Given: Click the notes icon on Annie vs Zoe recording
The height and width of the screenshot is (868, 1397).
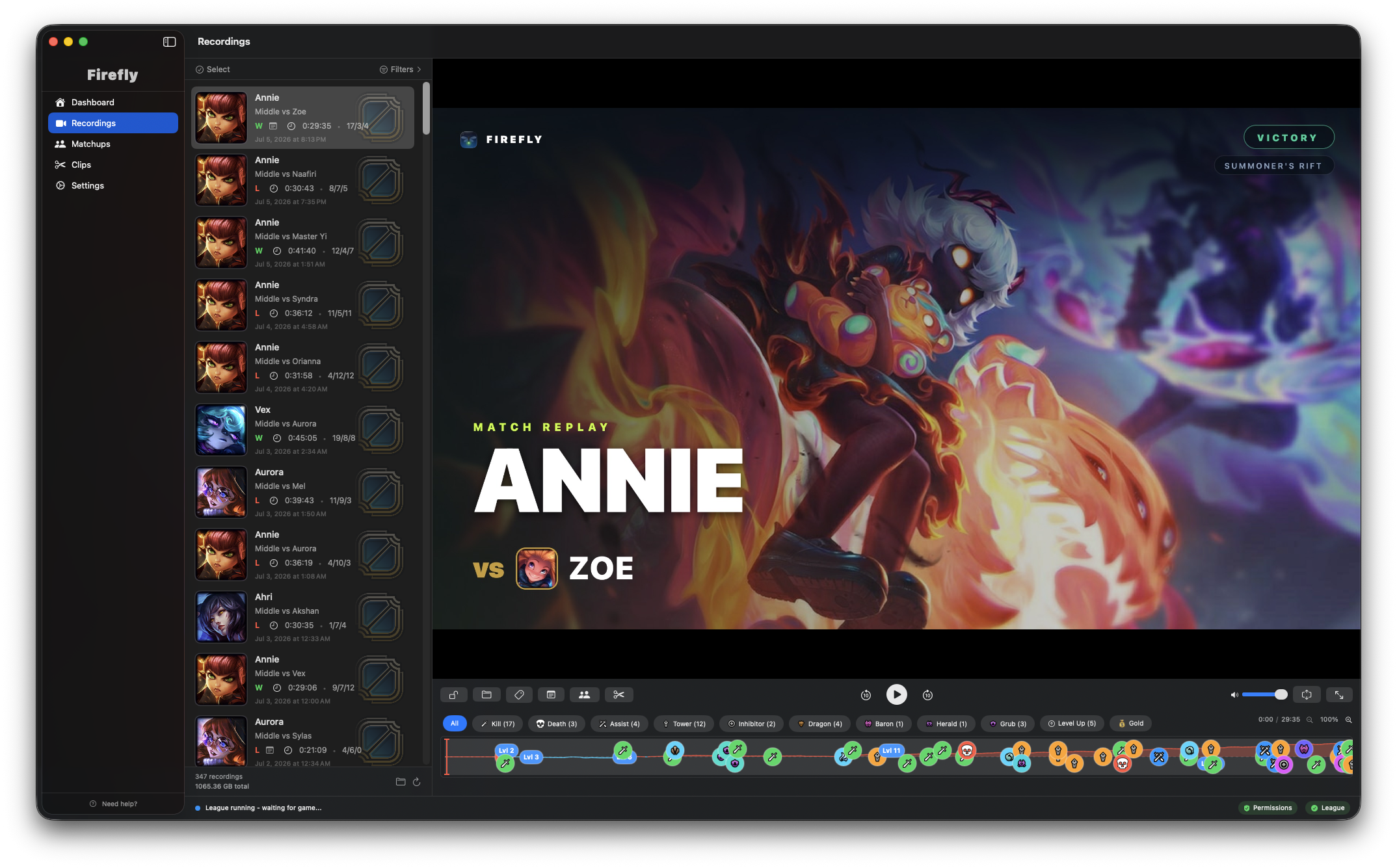Looking at the screenshot, I should pos(273,126).
